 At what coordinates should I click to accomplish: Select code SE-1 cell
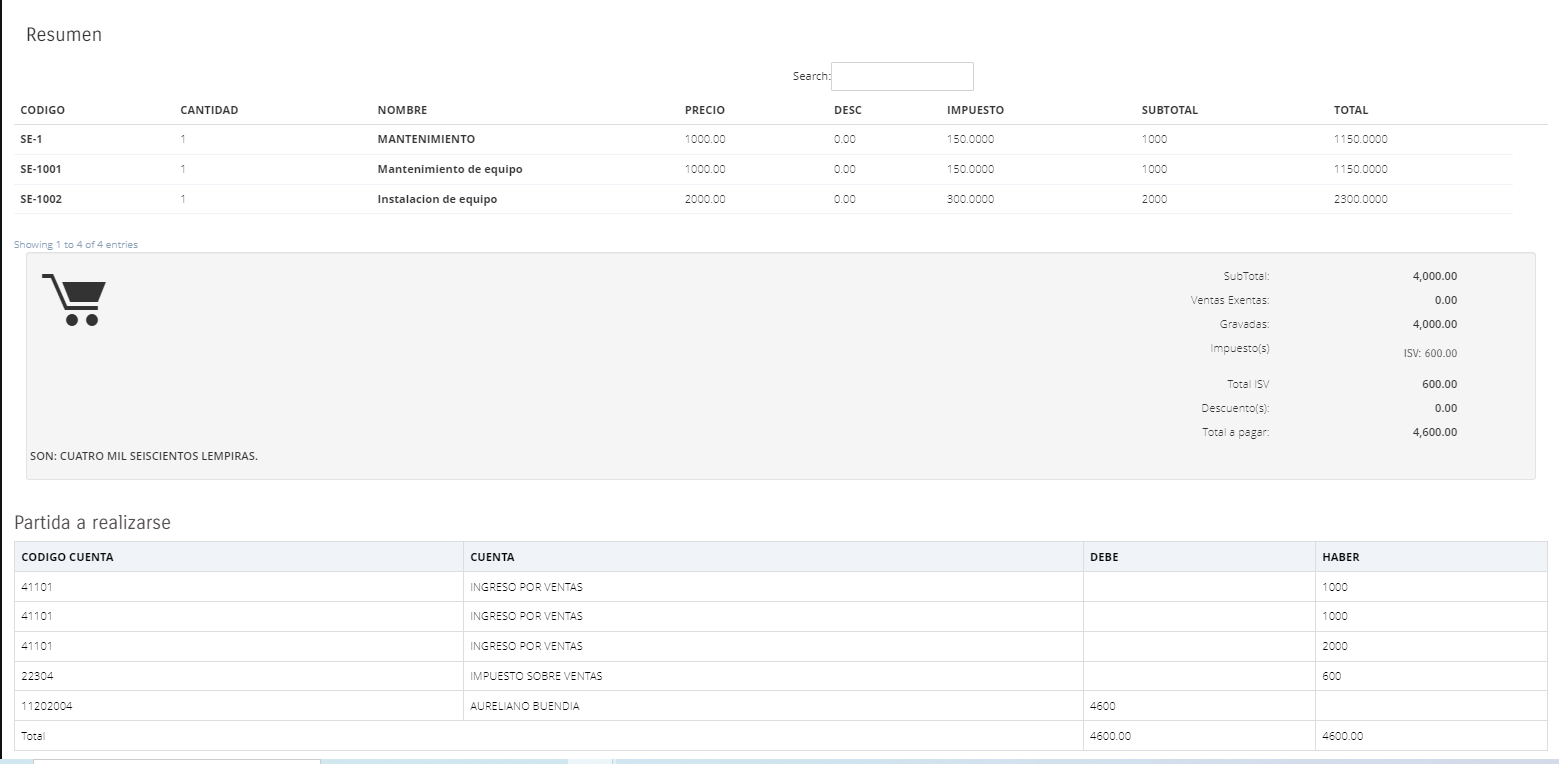(31, 139)
